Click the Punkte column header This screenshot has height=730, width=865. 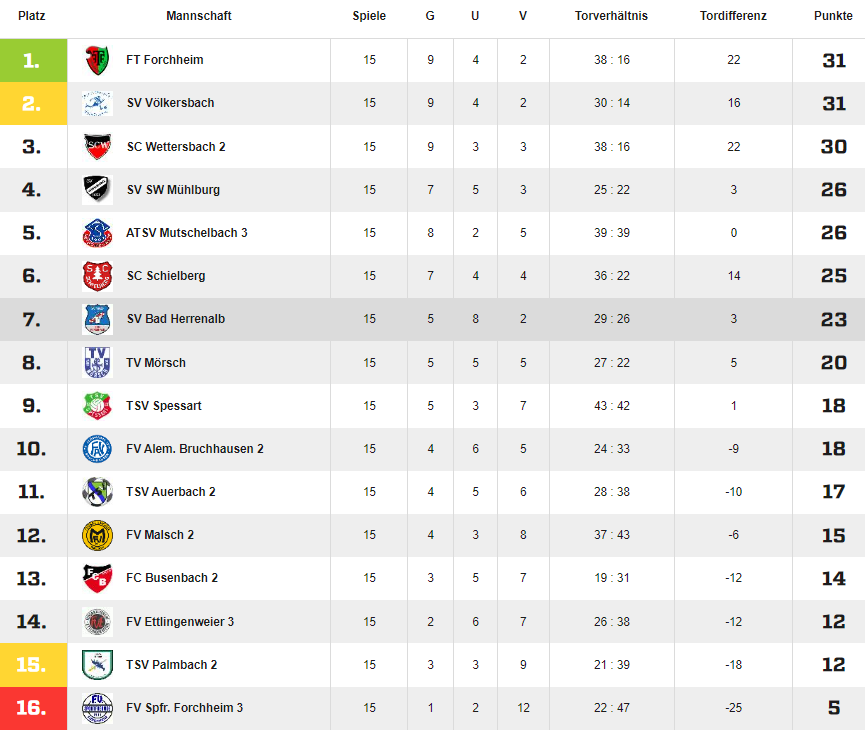(833, 16)
